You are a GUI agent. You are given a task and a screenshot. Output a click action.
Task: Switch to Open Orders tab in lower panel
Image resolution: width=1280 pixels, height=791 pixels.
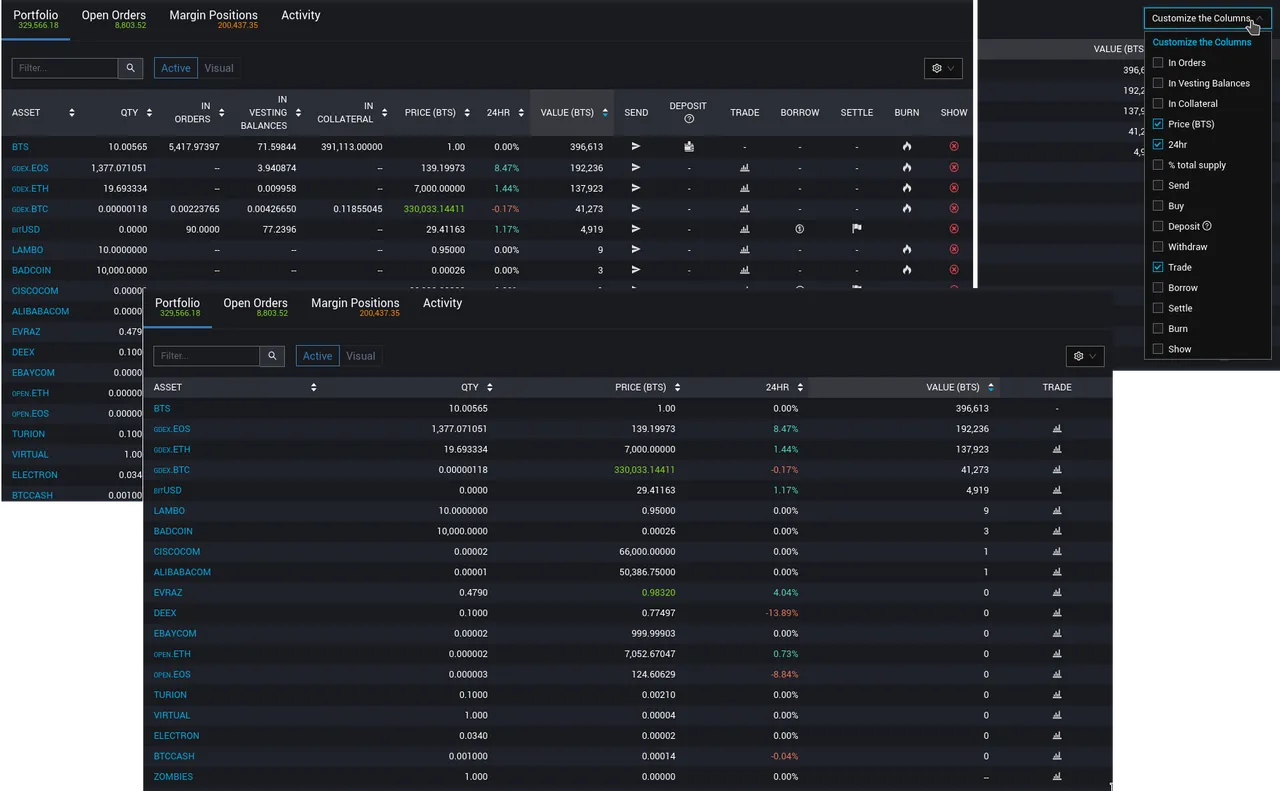[256, 306]
